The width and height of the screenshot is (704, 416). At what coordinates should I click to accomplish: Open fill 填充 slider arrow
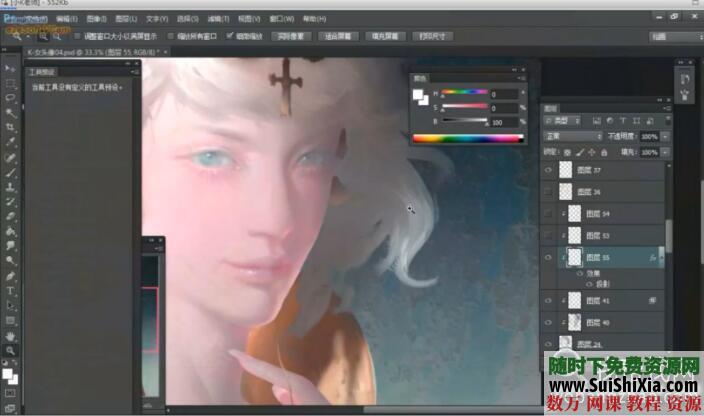[665, 153]
